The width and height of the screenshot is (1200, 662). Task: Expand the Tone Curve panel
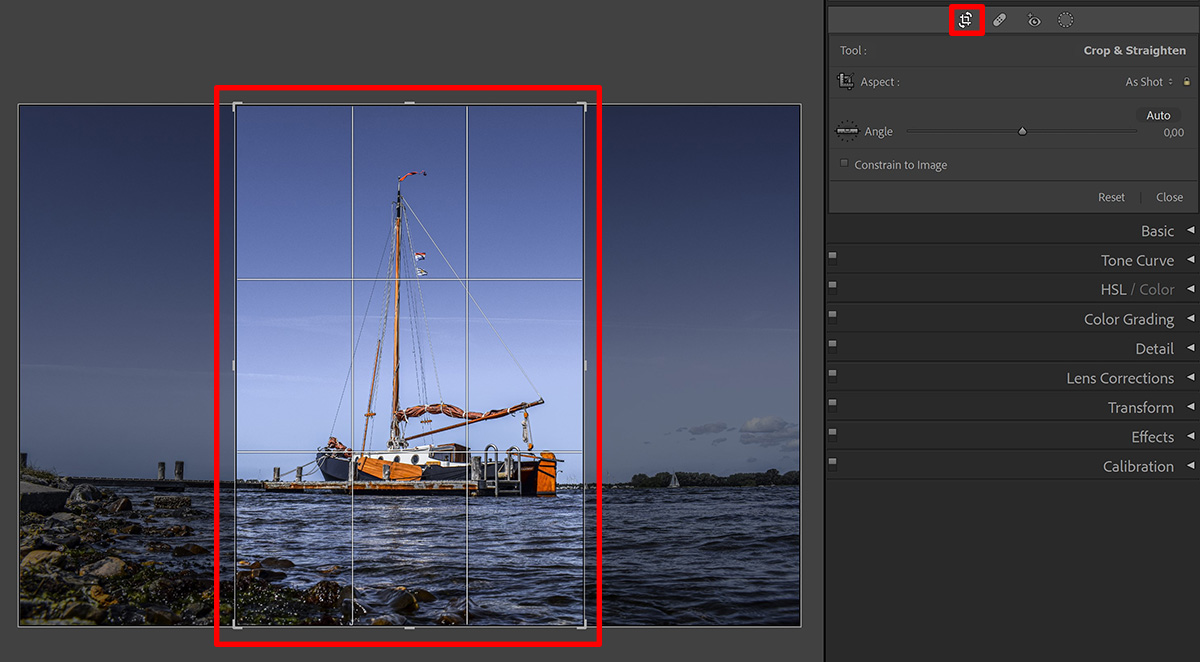[1137, 259]
